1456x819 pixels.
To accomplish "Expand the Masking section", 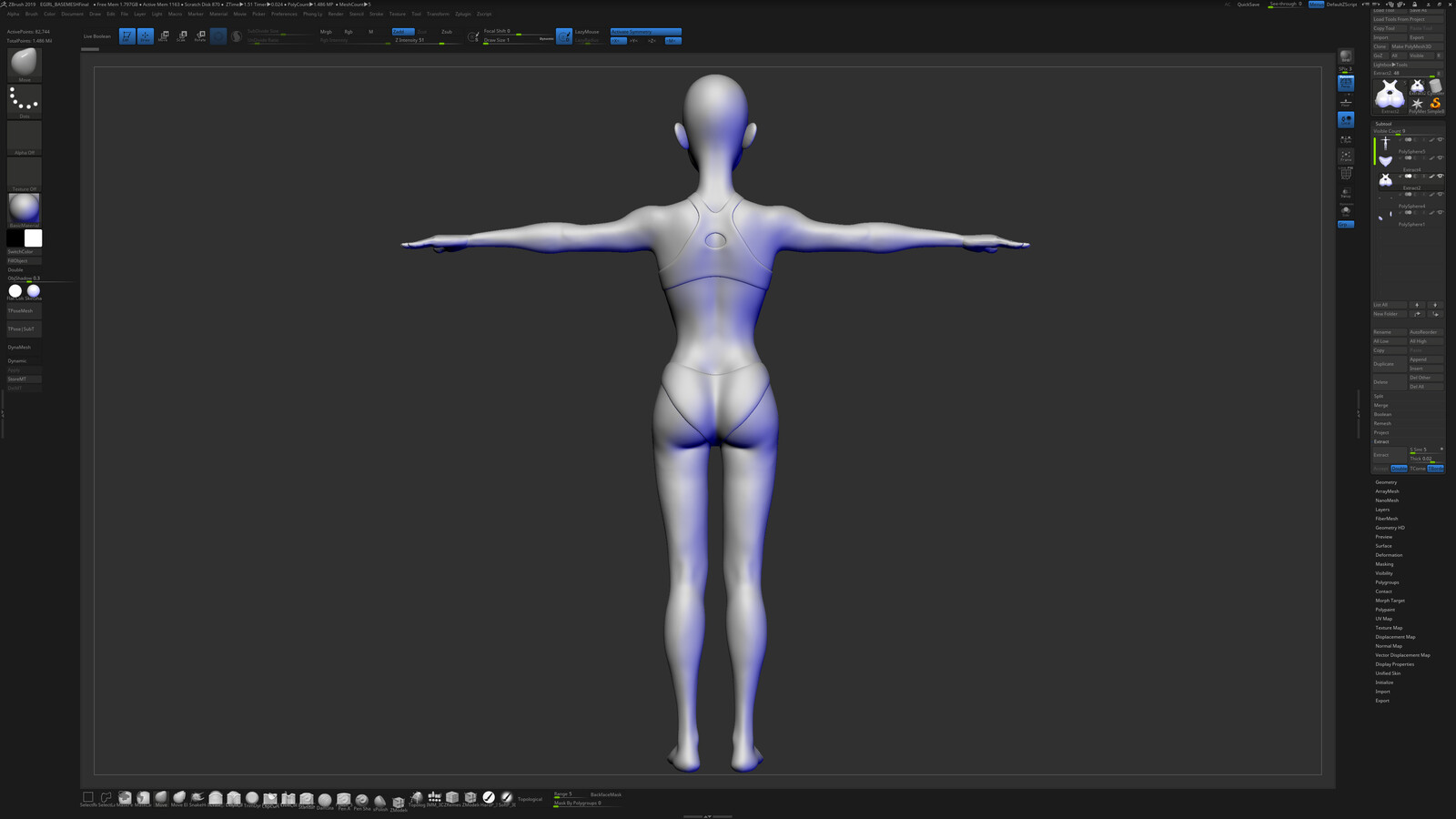I will [x=1384, y=564].
